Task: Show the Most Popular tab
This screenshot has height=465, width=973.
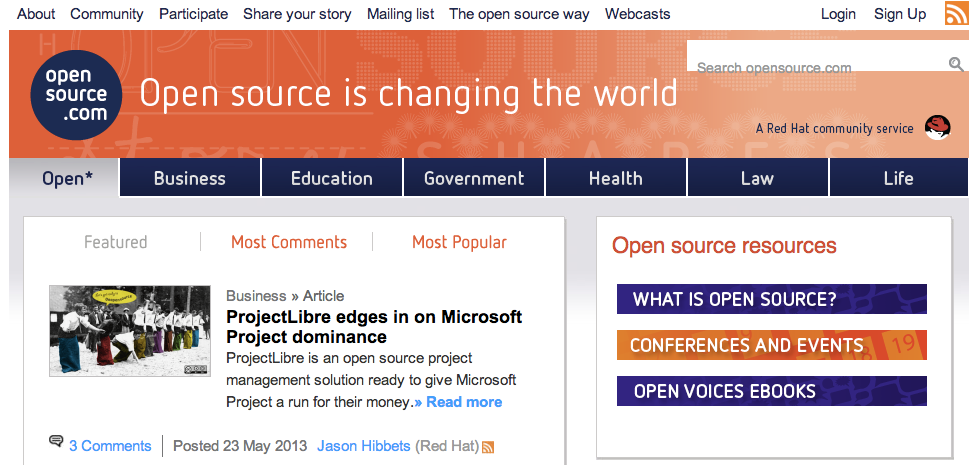Action: coord(459,242)
